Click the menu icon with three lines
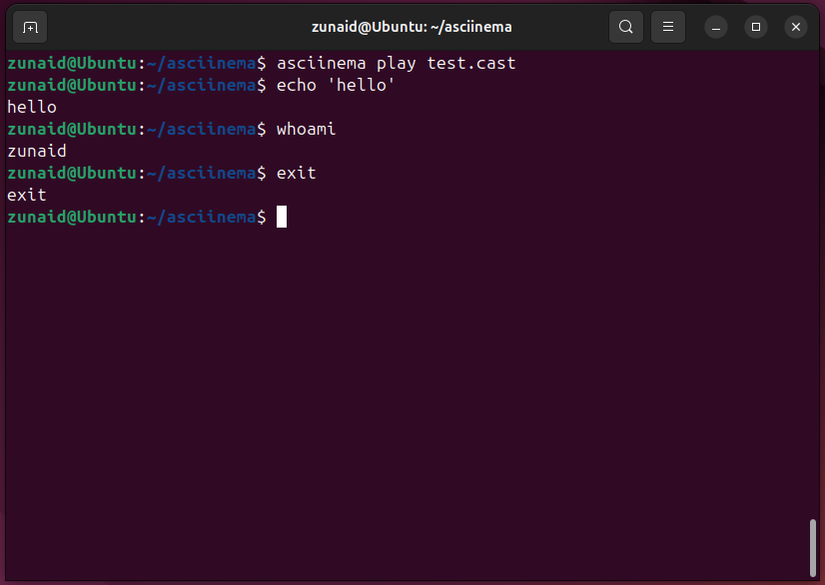Screen dimensions: 825x585 click(668, 27)
